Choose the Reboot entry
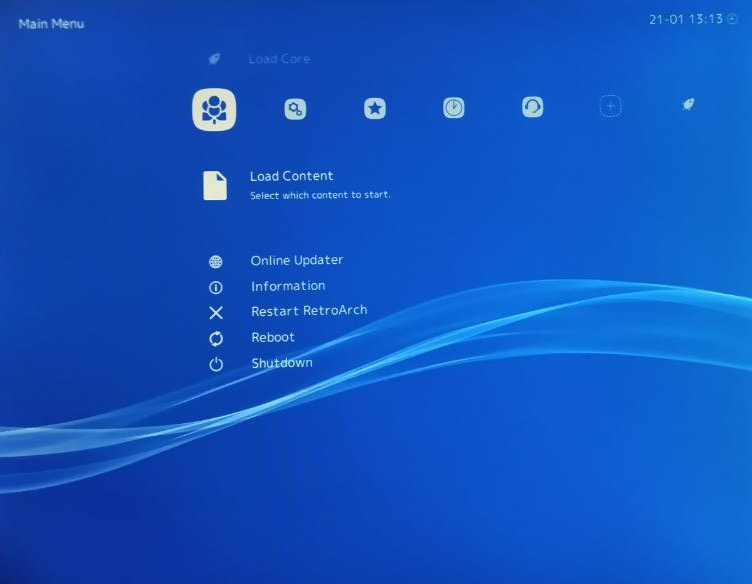Image resolution: width=752 pixels, height=584 pixels. click(x=272, y=337)
